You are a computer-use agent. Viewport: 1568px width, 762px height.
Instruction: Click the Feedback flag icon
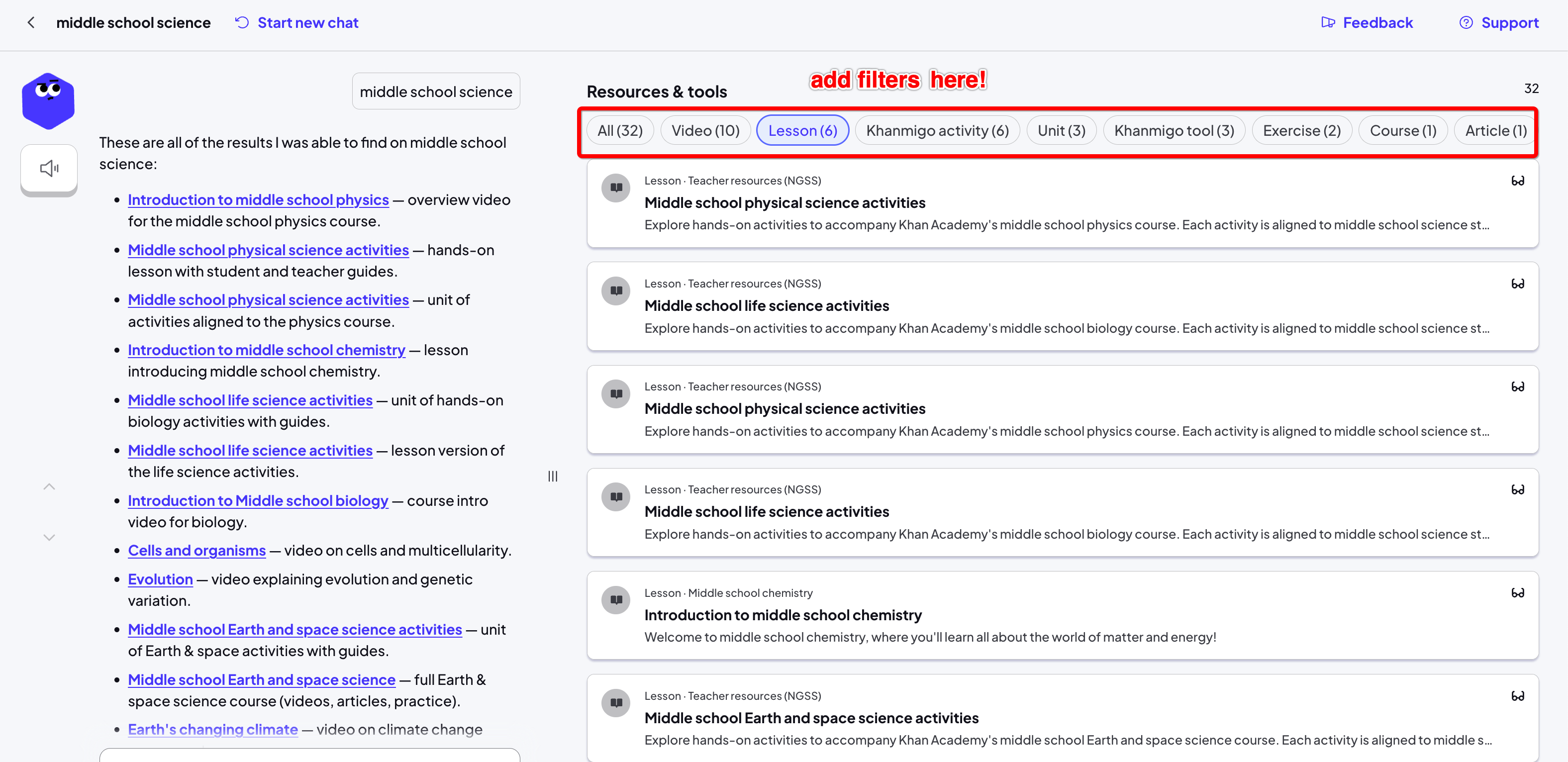(x=1328, y=22)
